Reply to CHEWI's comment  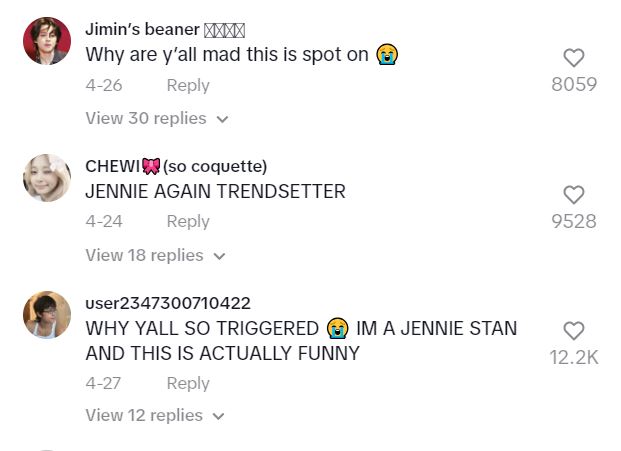(x=188, y=221)
